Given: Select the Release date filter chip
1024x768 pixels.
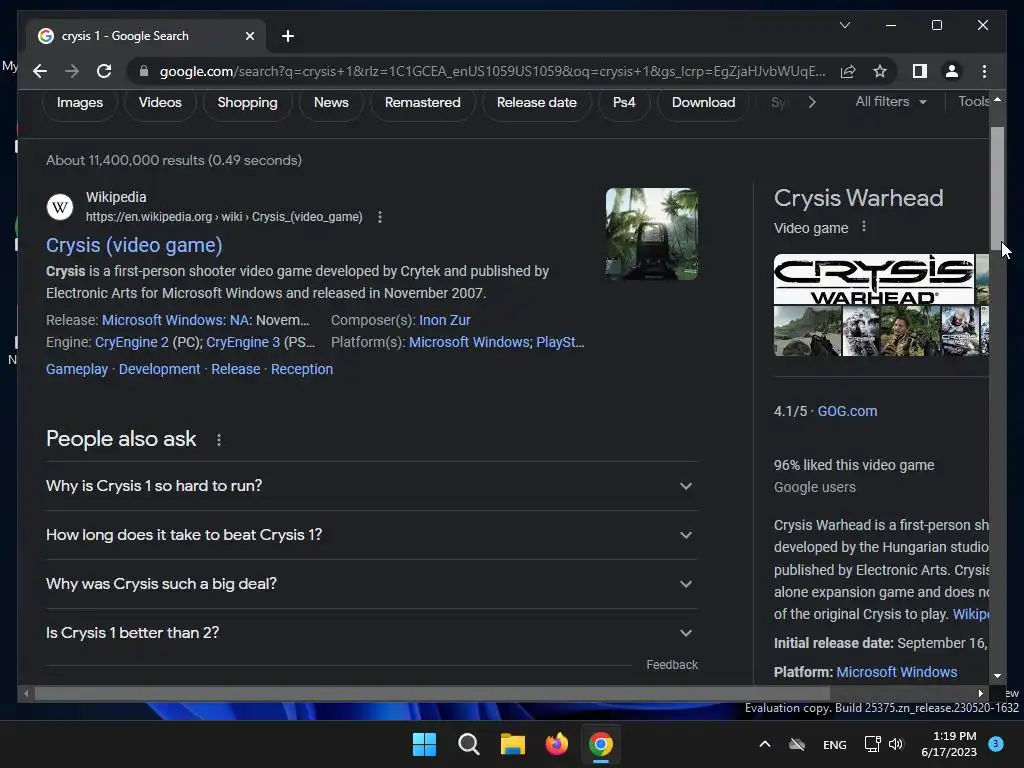Looking at the screenshot, I should (537, 103).
